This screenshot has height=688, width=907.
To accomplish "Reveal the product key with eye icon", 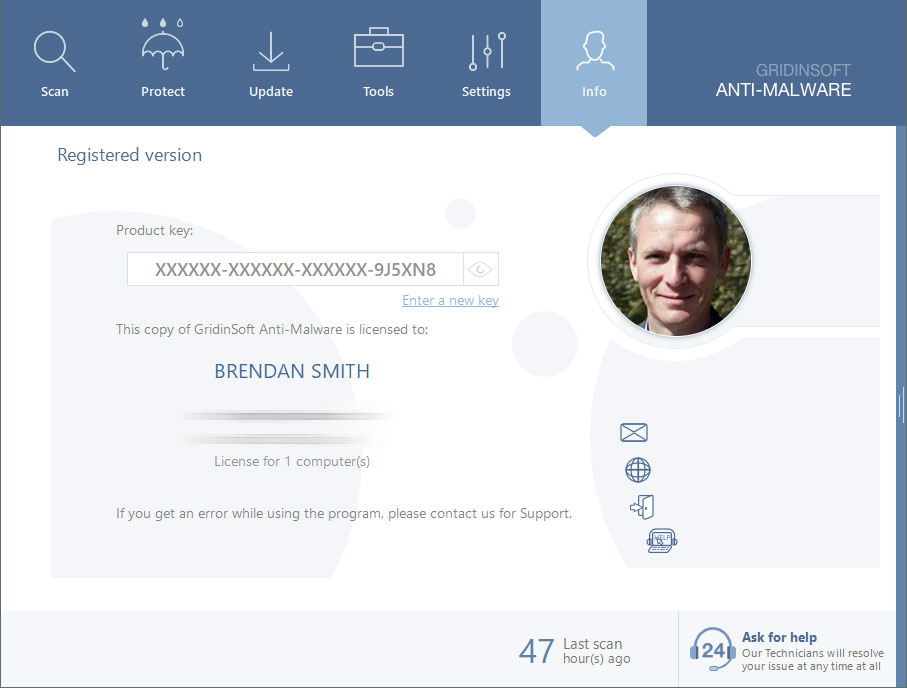I will pos(481,270).
